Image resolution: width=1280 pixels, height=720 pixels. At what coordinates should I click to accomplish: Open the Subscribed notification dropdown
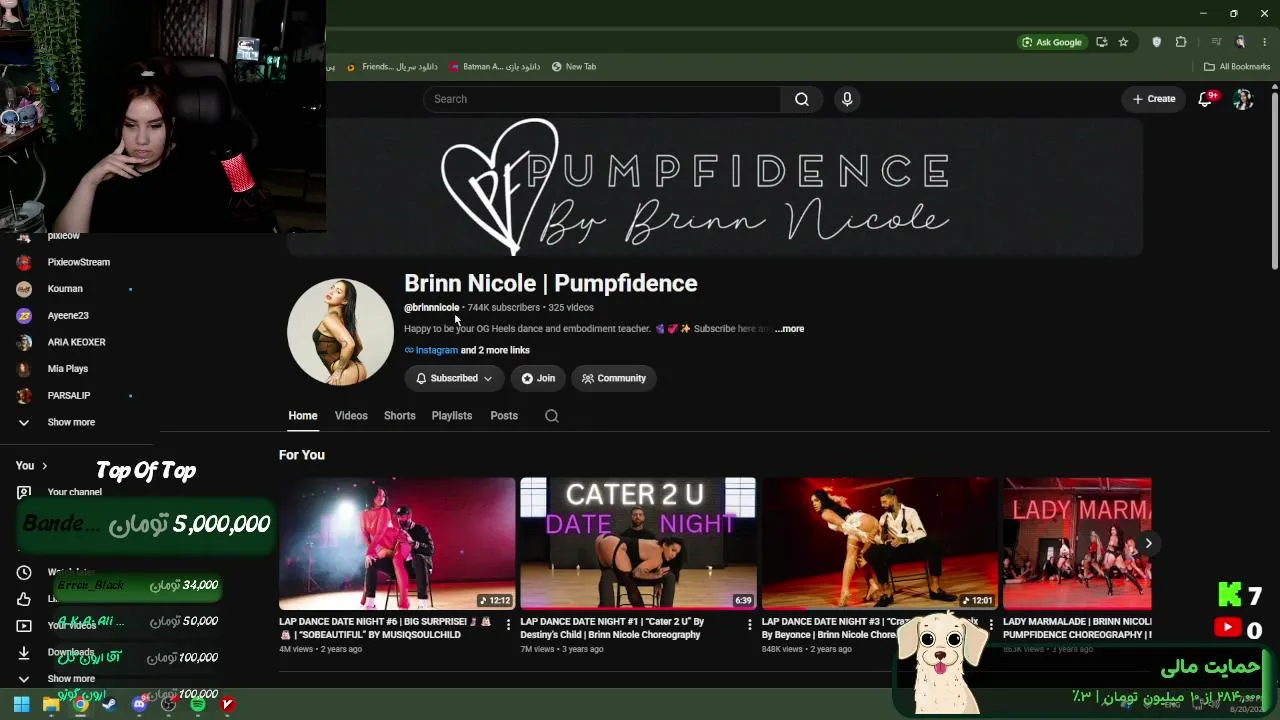click(x=454, y=378)
